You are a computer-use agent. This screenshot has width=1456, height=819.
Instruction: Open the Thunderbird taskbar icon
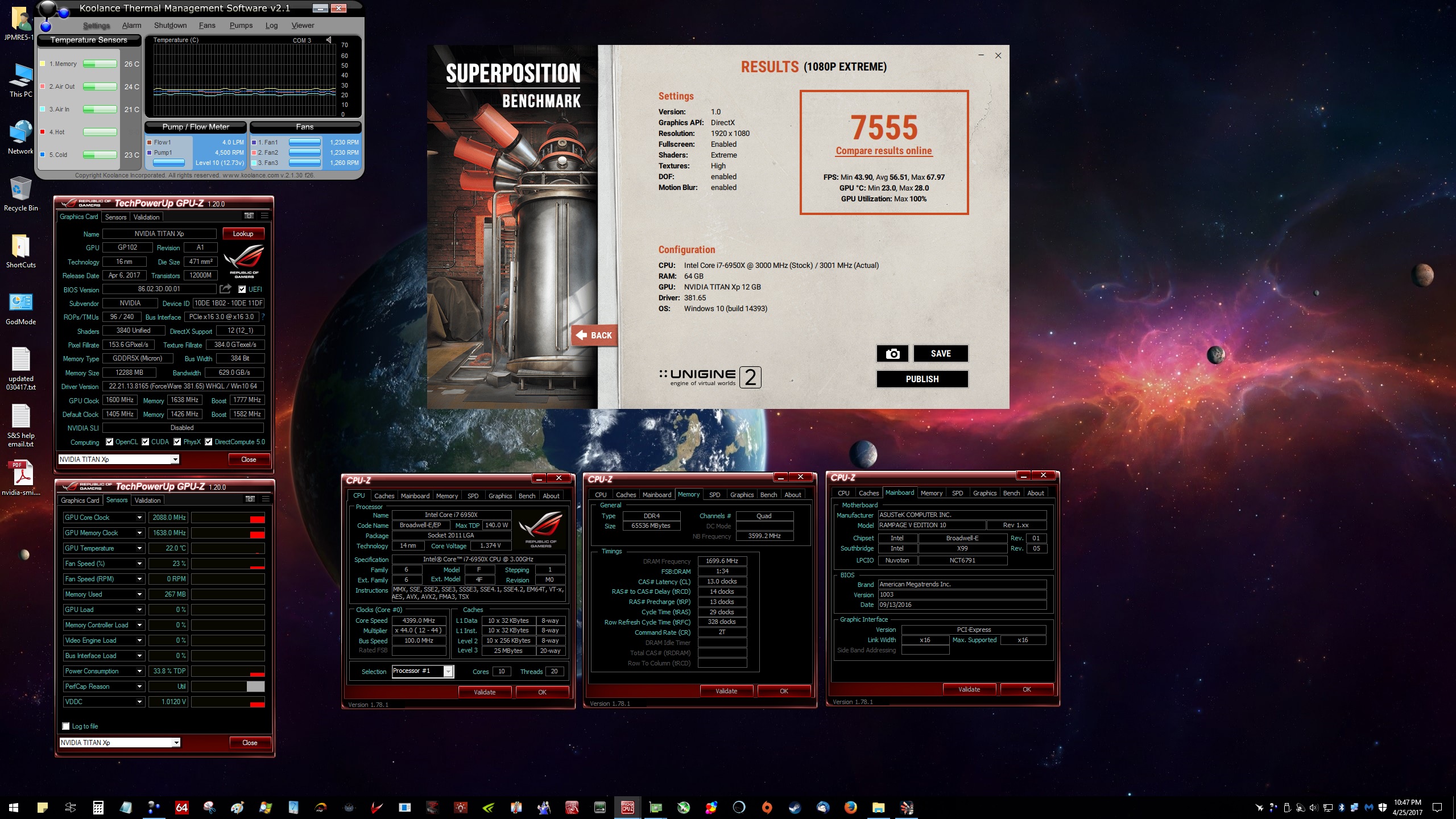822,807
